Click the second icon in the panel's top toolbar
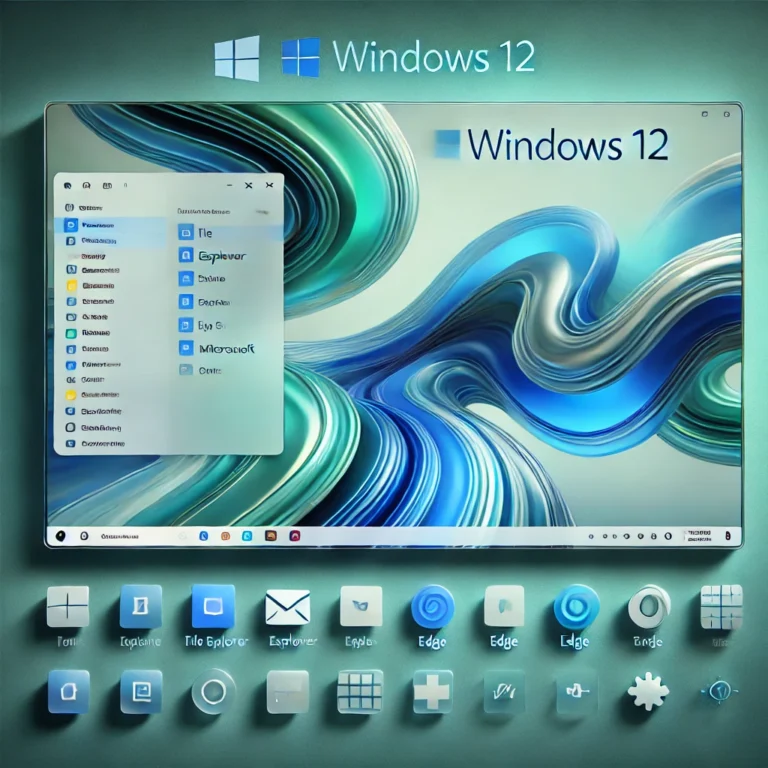 (87, 186)
